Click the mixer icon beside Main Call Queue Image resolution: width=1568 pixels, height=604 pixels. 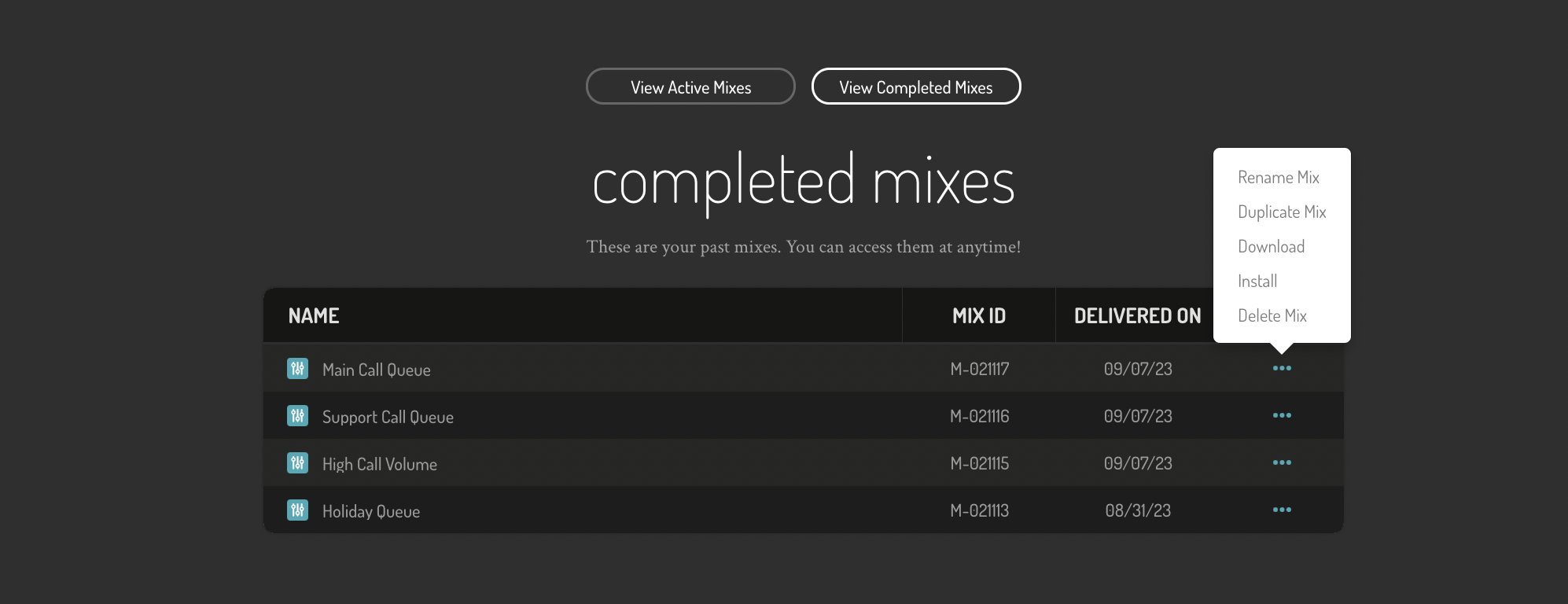point(297,368)
